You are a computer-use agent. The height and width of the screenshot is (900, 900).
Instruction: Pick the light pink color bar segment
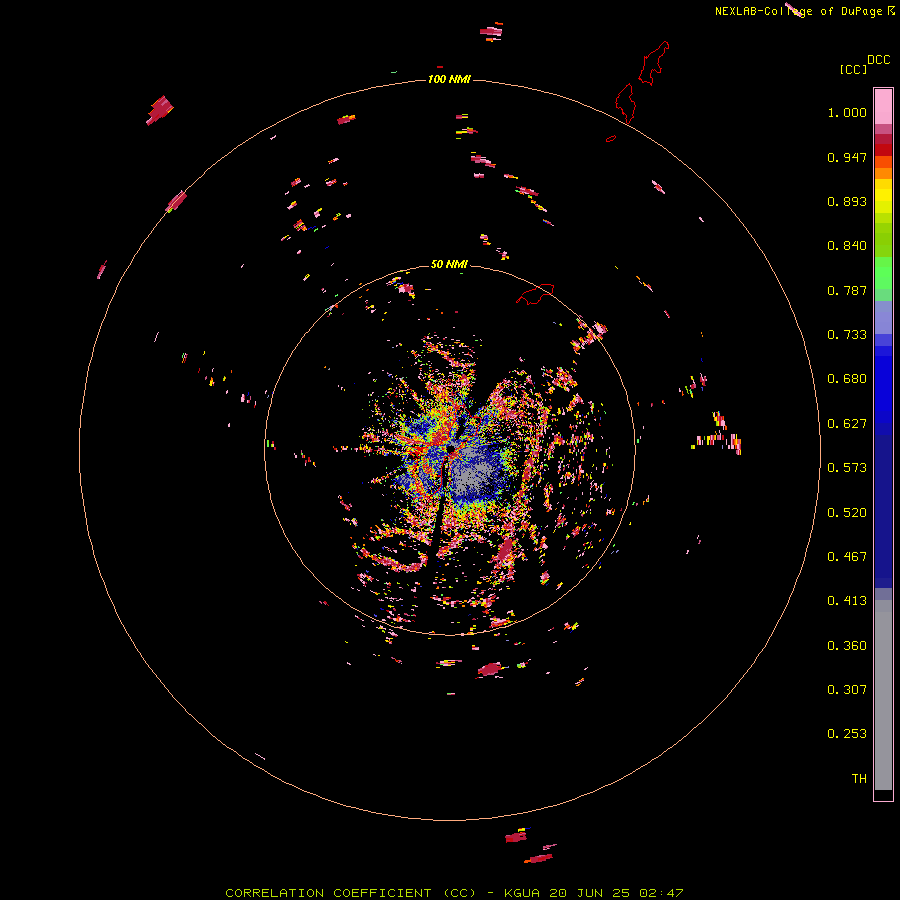pos(883,106)
